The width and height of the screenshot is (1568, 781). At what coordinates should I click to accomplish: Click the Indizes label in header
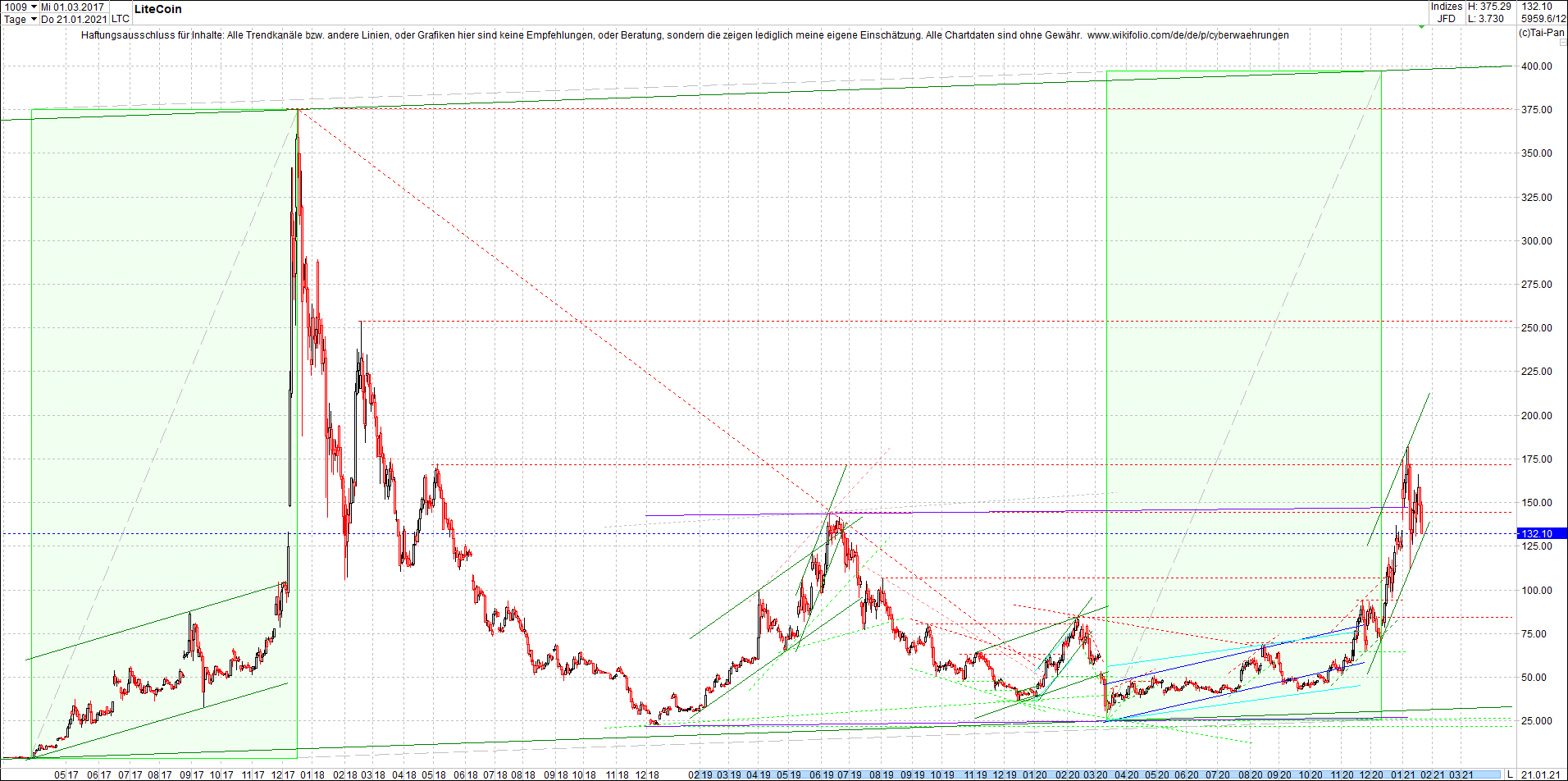point(1447,7)
